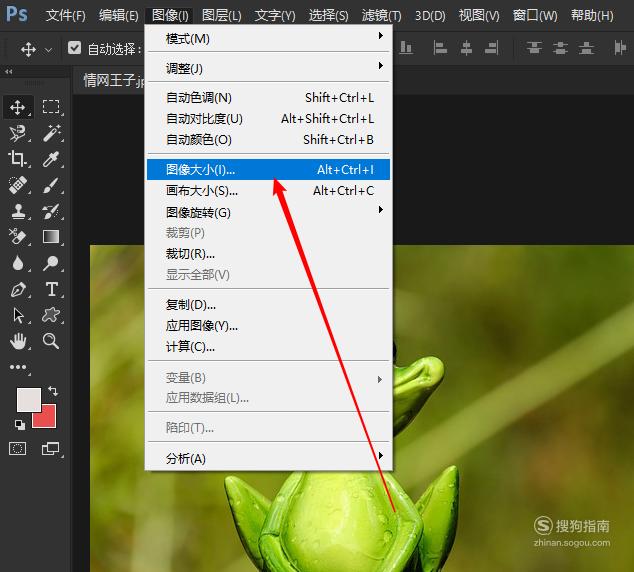The image size is (634, 572).
Task: Open the Edit Toolbar three-dots button
Action: click(x=18, y=367)
